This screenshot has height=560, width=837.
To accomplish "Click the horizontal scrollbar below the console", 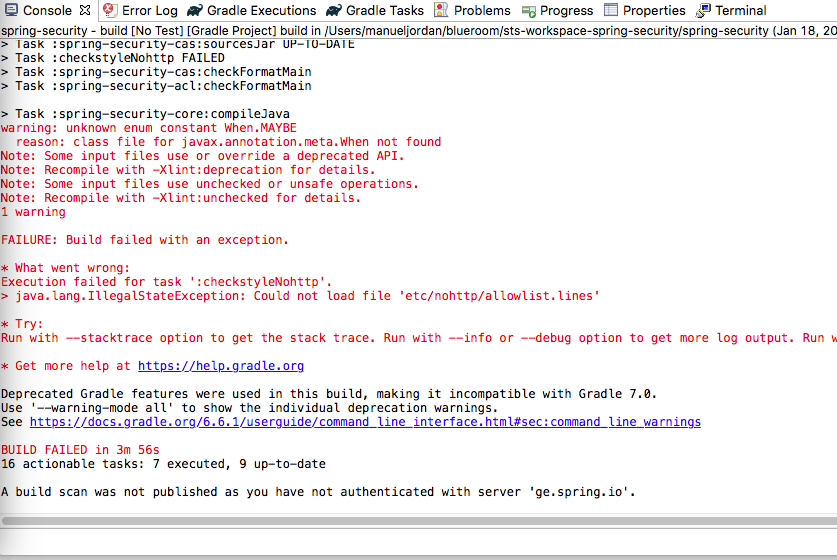I will pos(418,521).
